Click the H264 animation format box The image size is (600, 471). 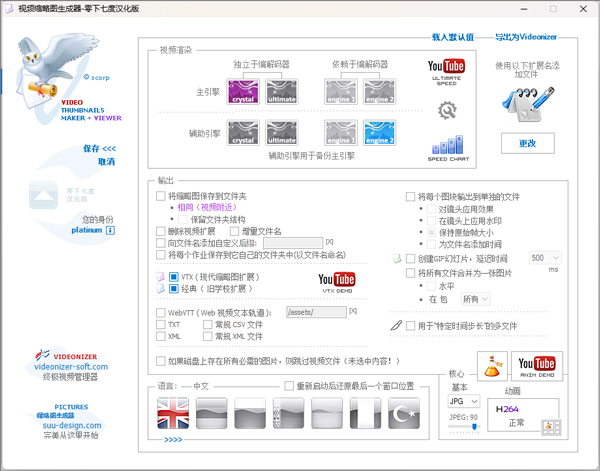tap(523, 415)
